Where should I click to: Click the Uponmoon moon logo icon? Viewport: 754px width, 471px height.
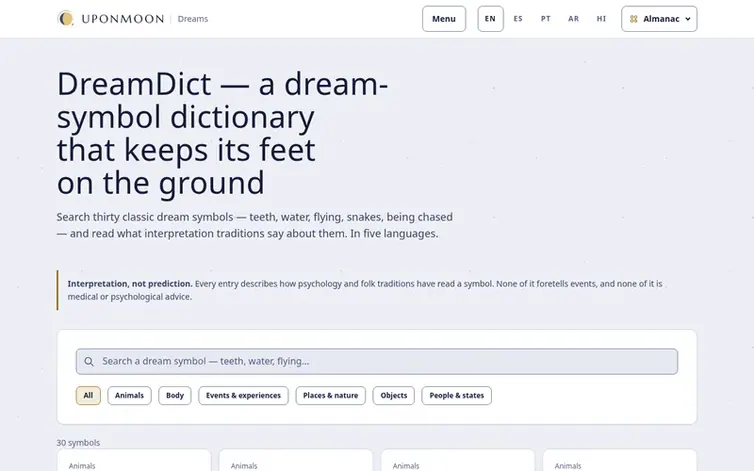tap(65, 19)
